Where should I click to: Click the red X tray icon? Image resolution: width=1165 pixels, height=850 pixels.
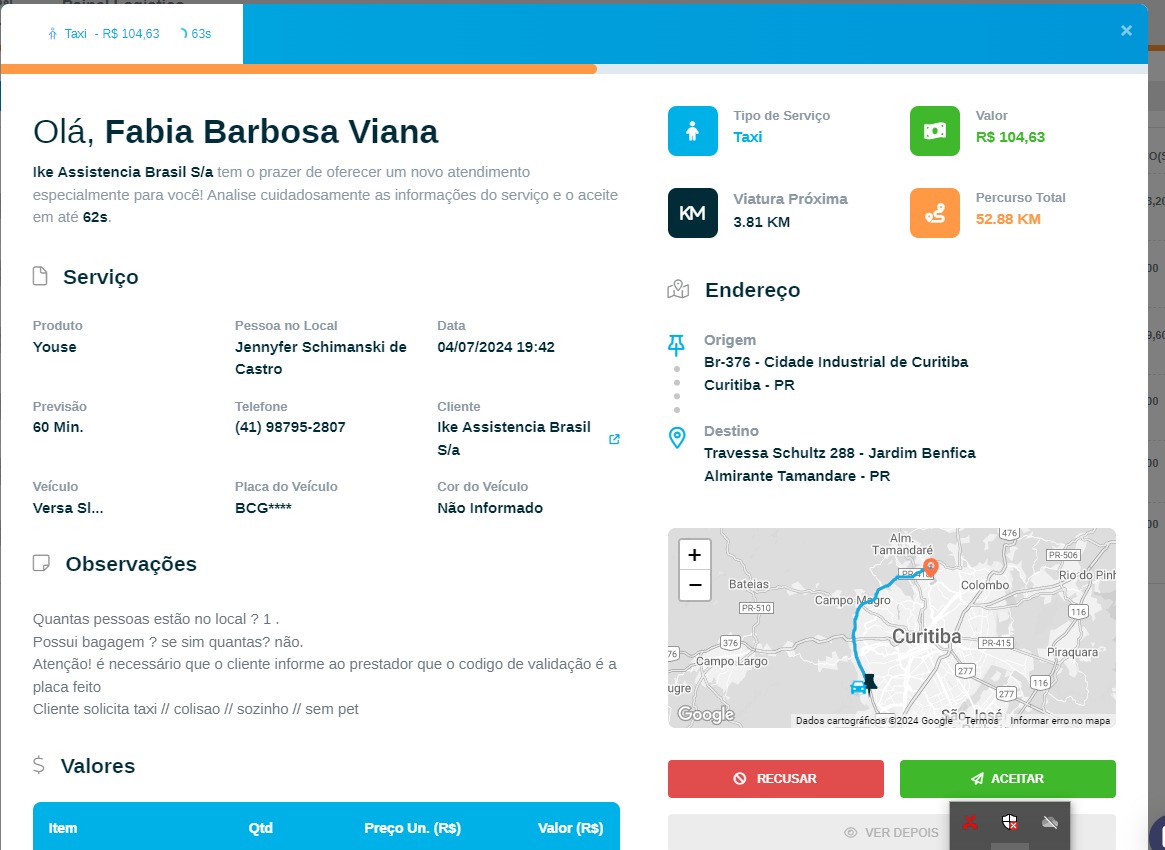970,822
